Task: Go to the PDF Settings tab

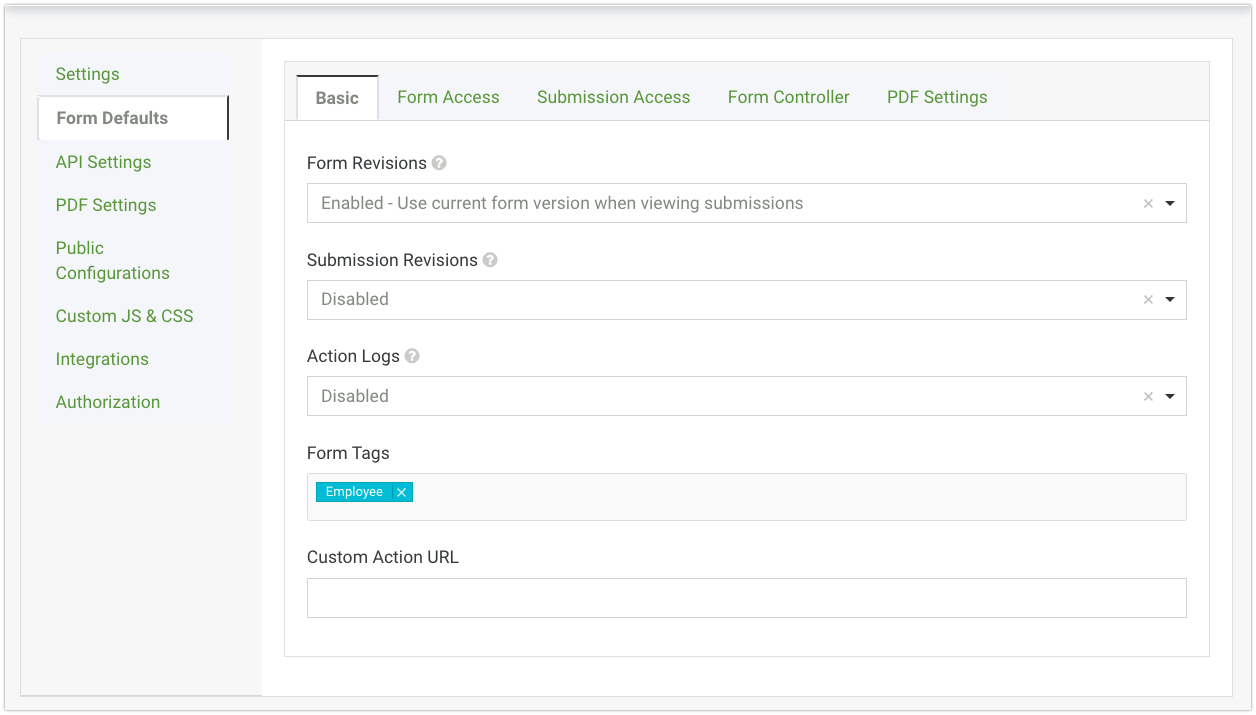Action: [937, 97]
